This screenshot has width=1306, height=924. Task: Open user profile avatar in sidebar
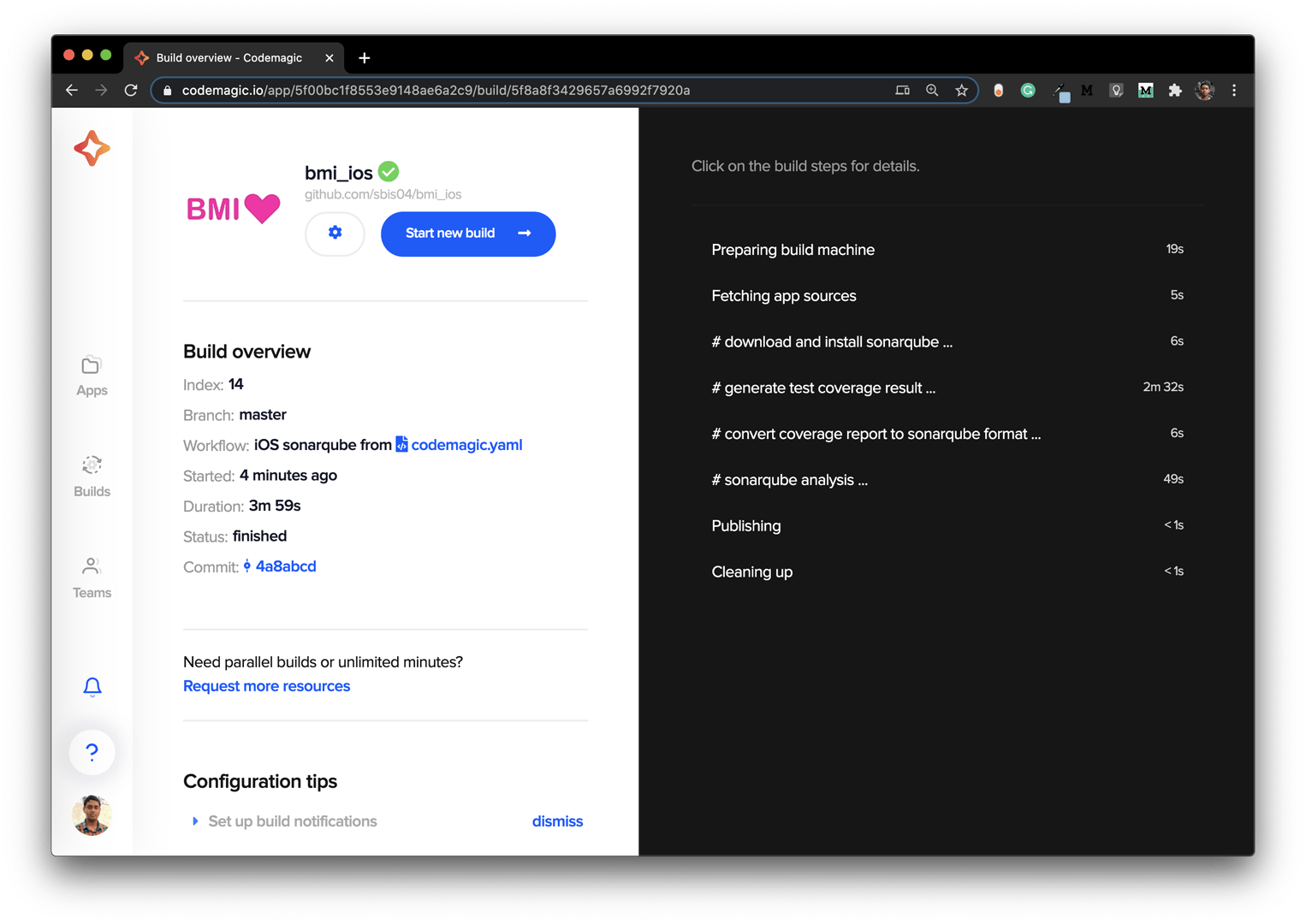point(92,814)
